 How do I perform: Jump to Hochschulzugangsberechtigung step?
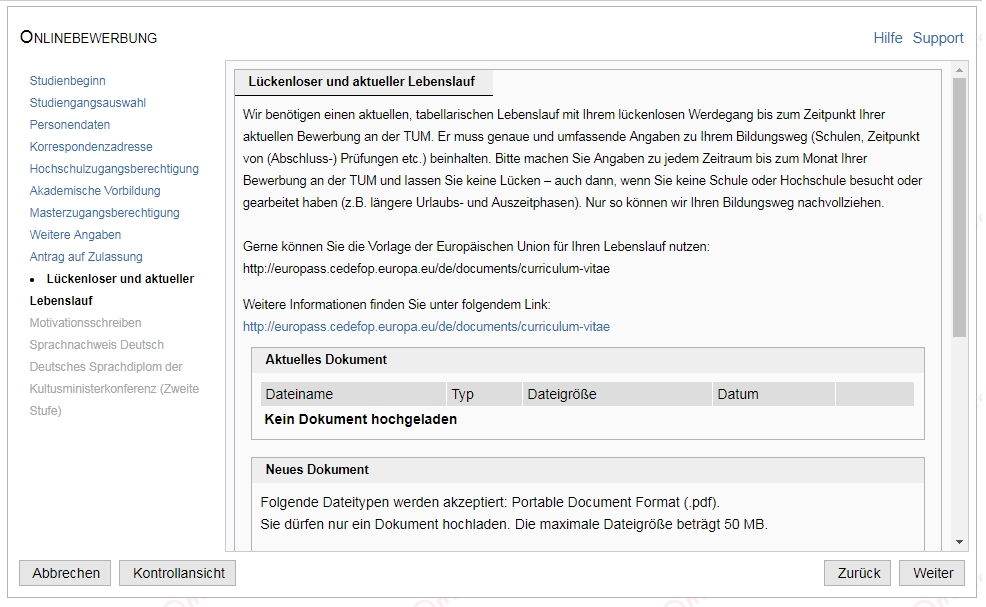114,169
